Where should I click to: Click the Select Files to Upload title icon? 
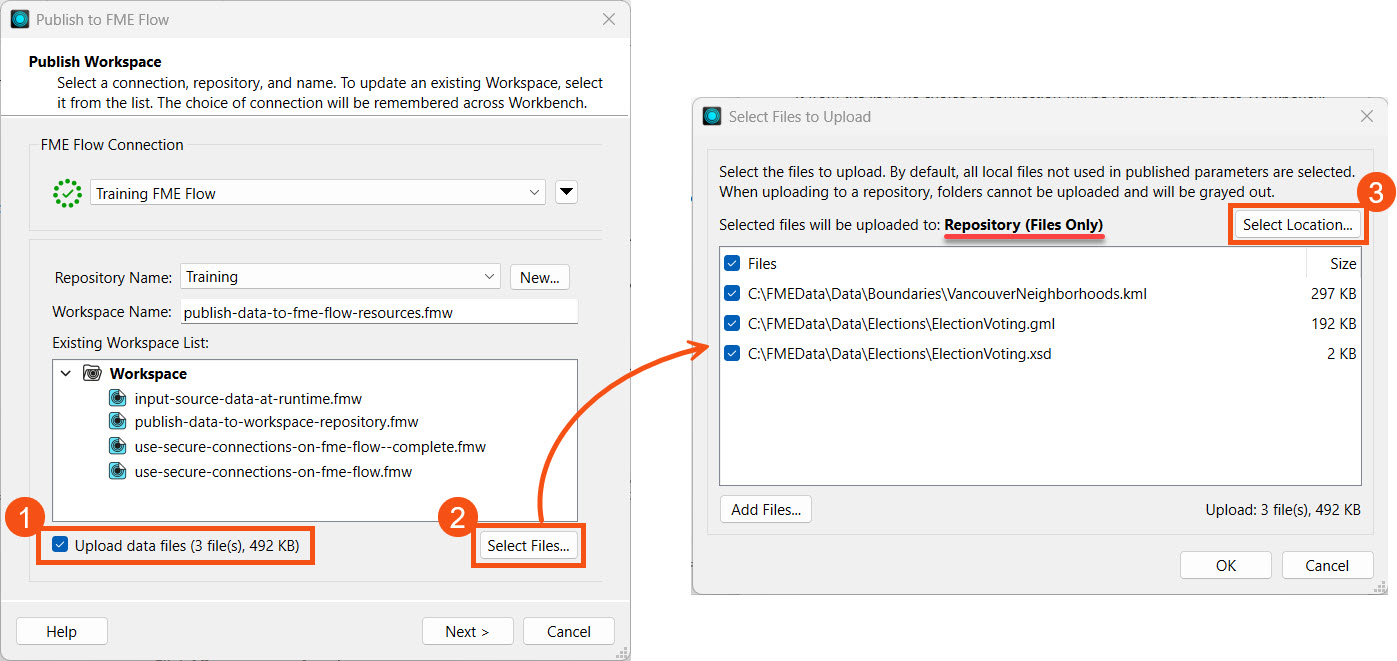tap(712, 117)
